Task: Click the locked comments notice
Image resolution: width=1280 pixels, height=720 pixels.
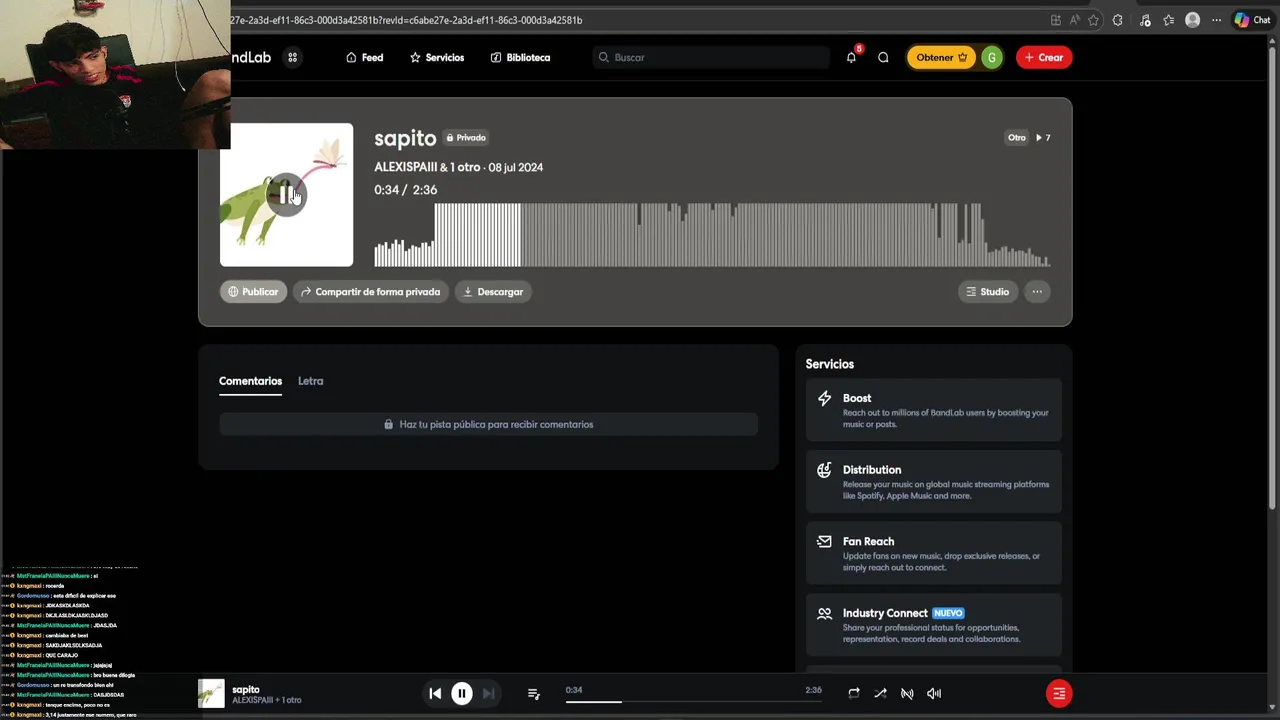Action: click(488, 424)
